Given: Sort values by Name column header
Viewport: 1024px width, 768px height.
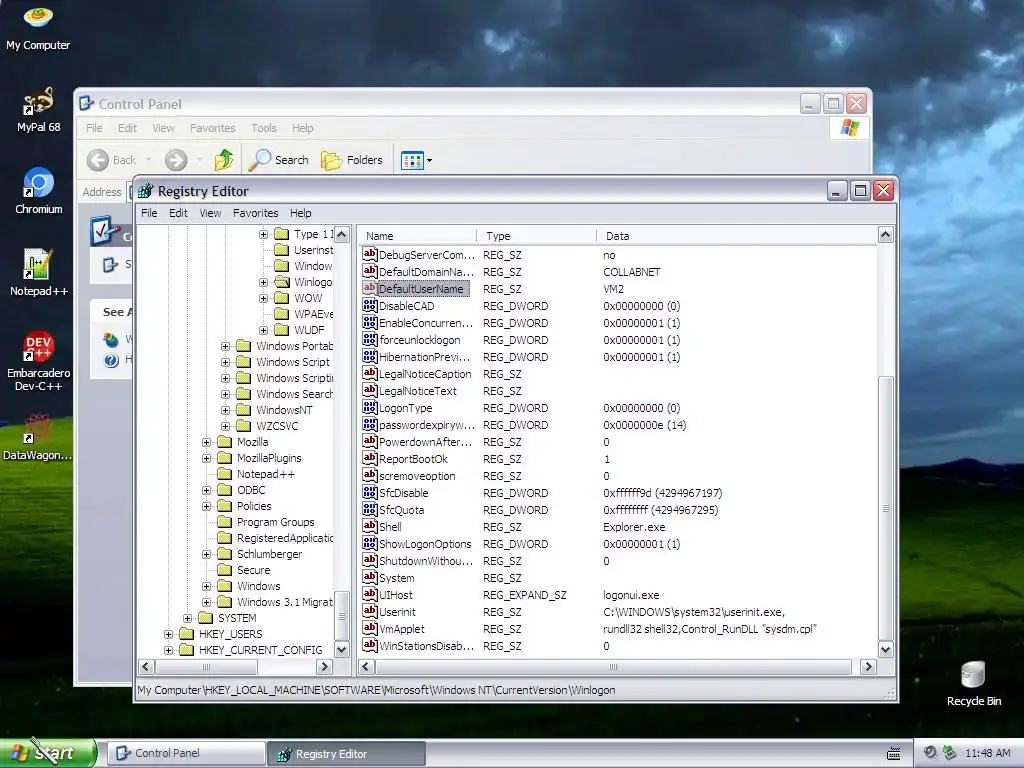Looking at the screenshot, I should click(x=418, y=236).
